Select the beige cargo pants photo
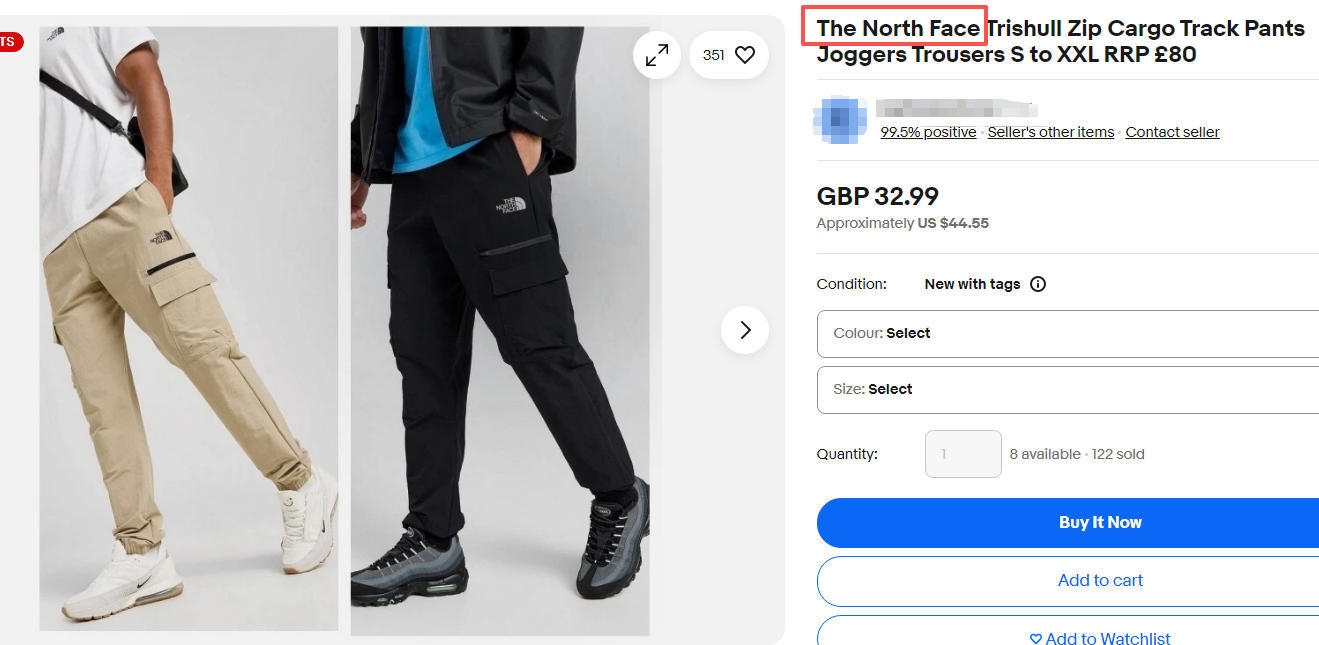Screen dimensions: 1319x645 189,330
